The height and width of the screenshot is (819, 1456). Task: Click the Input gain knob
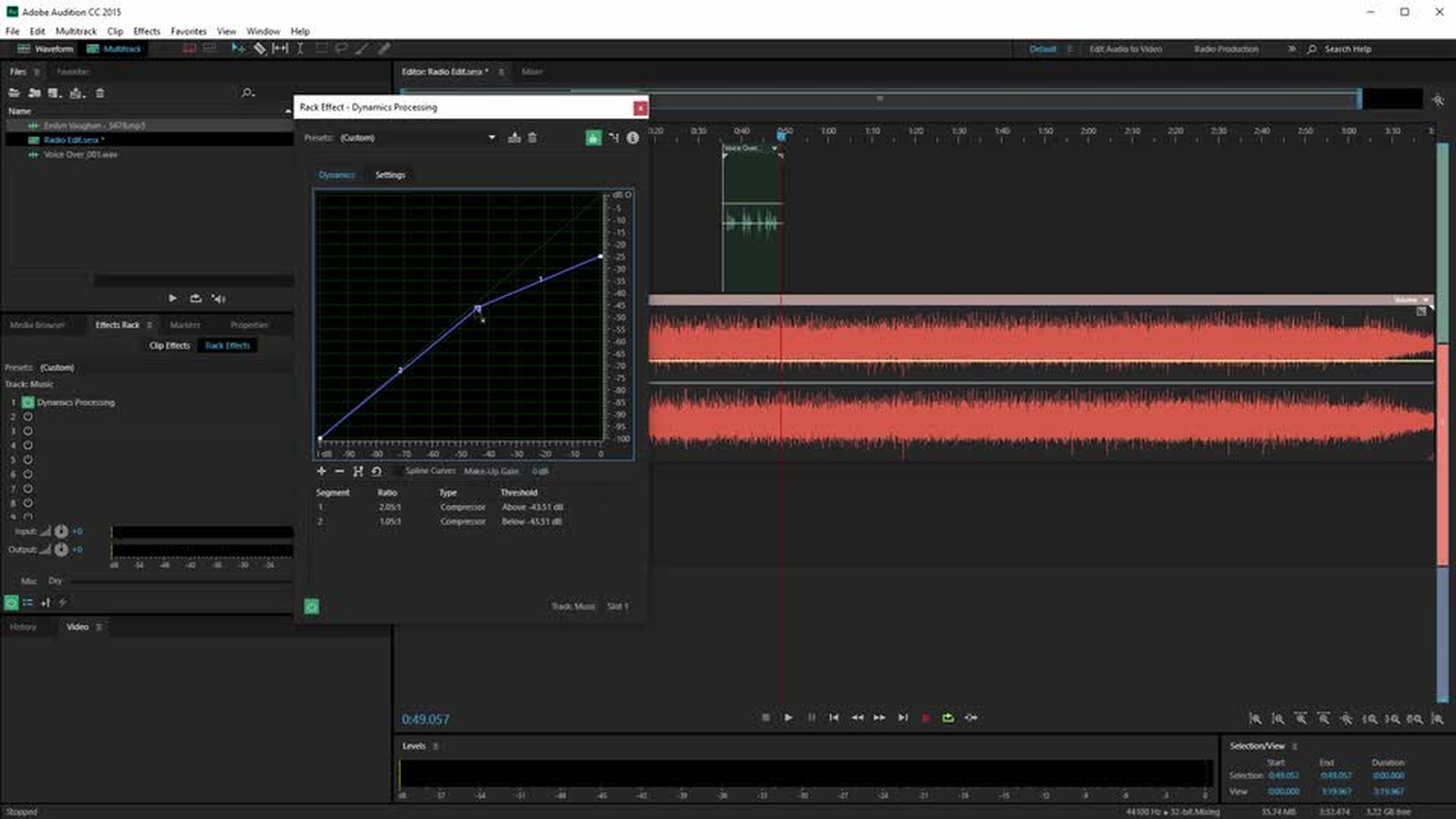point(61,532)
